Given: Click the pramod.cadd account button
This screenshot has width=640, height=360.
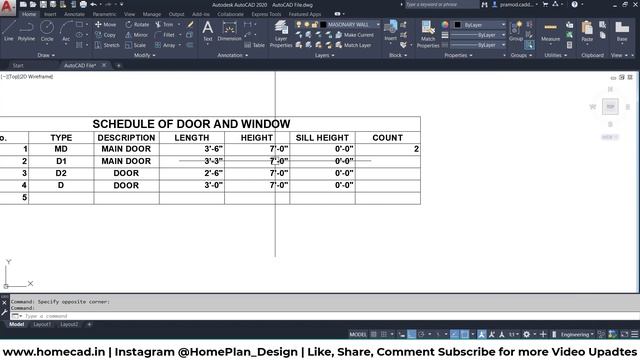Looking at the screenshot, I should coord(516,4).
